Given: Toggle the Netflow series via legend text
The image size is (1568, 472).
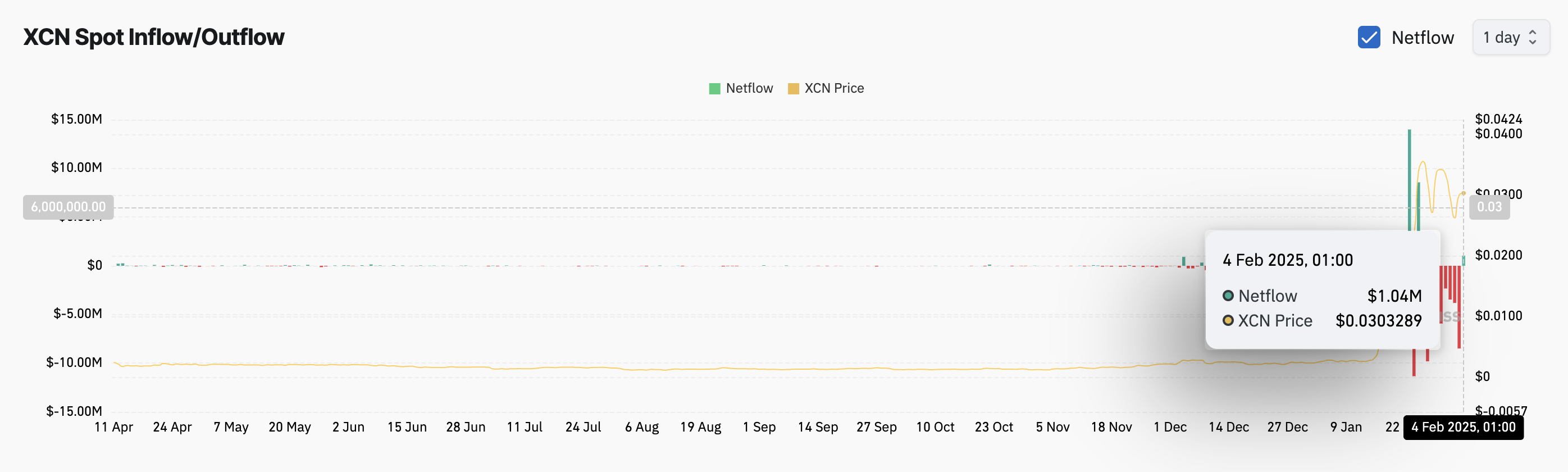Looking at the screenshot, I should point(749,88).
